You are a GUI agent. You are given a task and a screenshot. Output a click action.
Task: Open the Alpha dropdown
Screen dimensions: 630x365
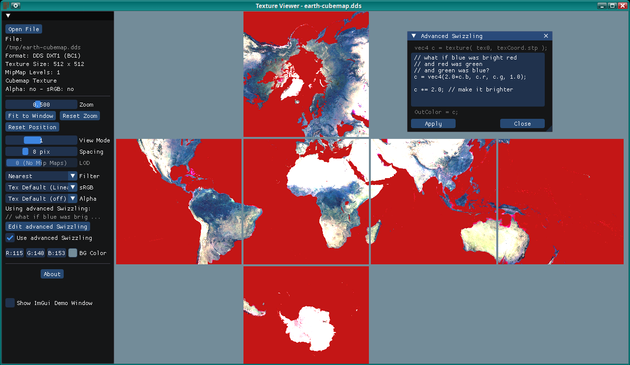[x=41, y=199]
